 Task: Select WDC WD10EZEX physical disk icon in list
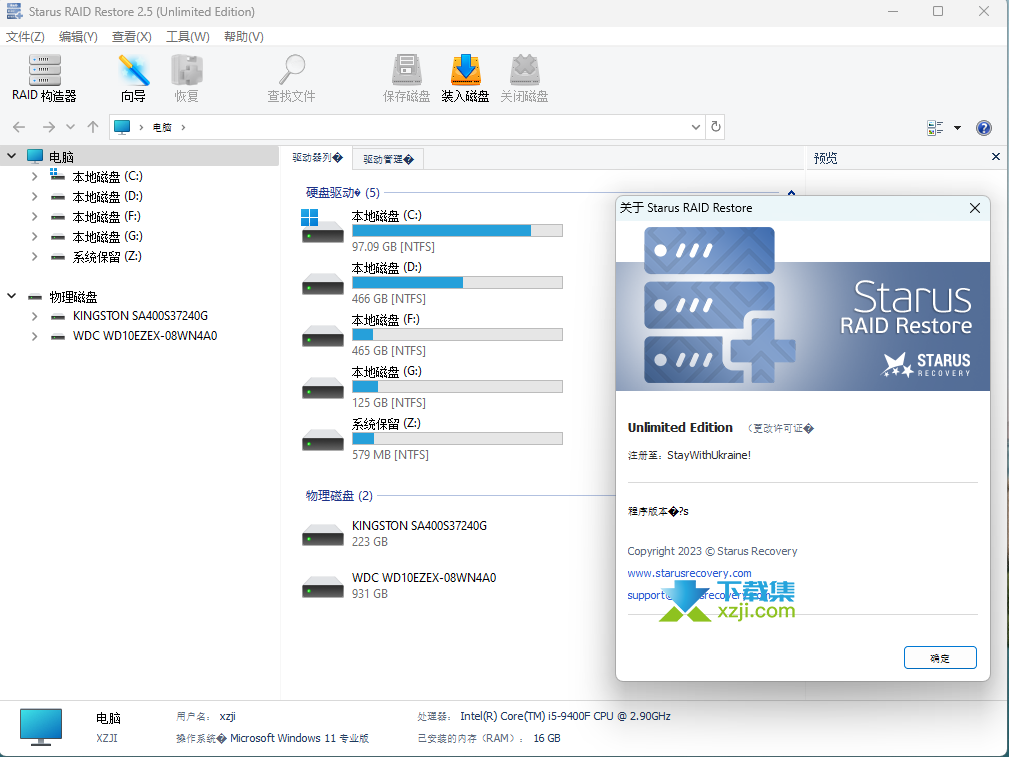pos(322,586)
